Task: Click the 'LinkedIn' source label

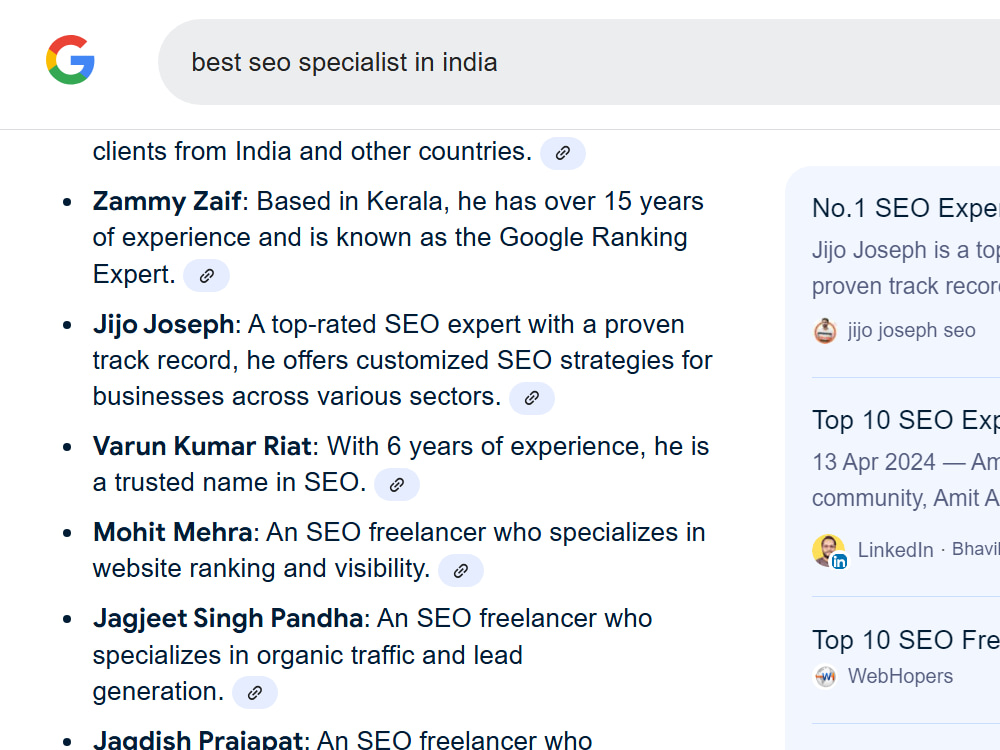Action: point(895,550)
